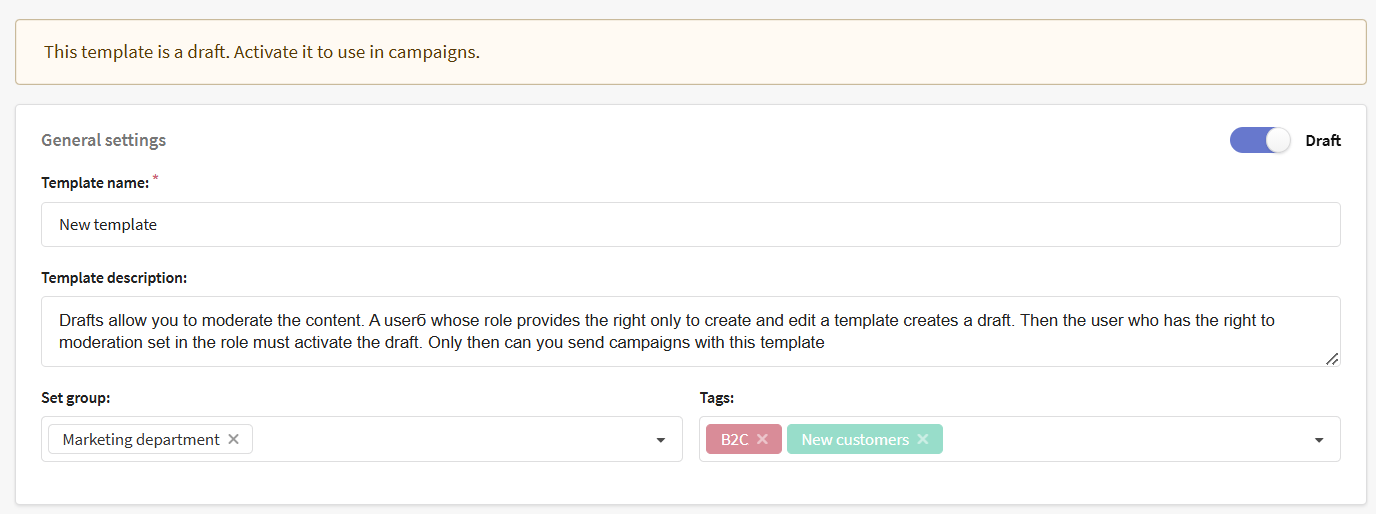
Task: Click the draft notice banner text
Action: tap(262, 52)
